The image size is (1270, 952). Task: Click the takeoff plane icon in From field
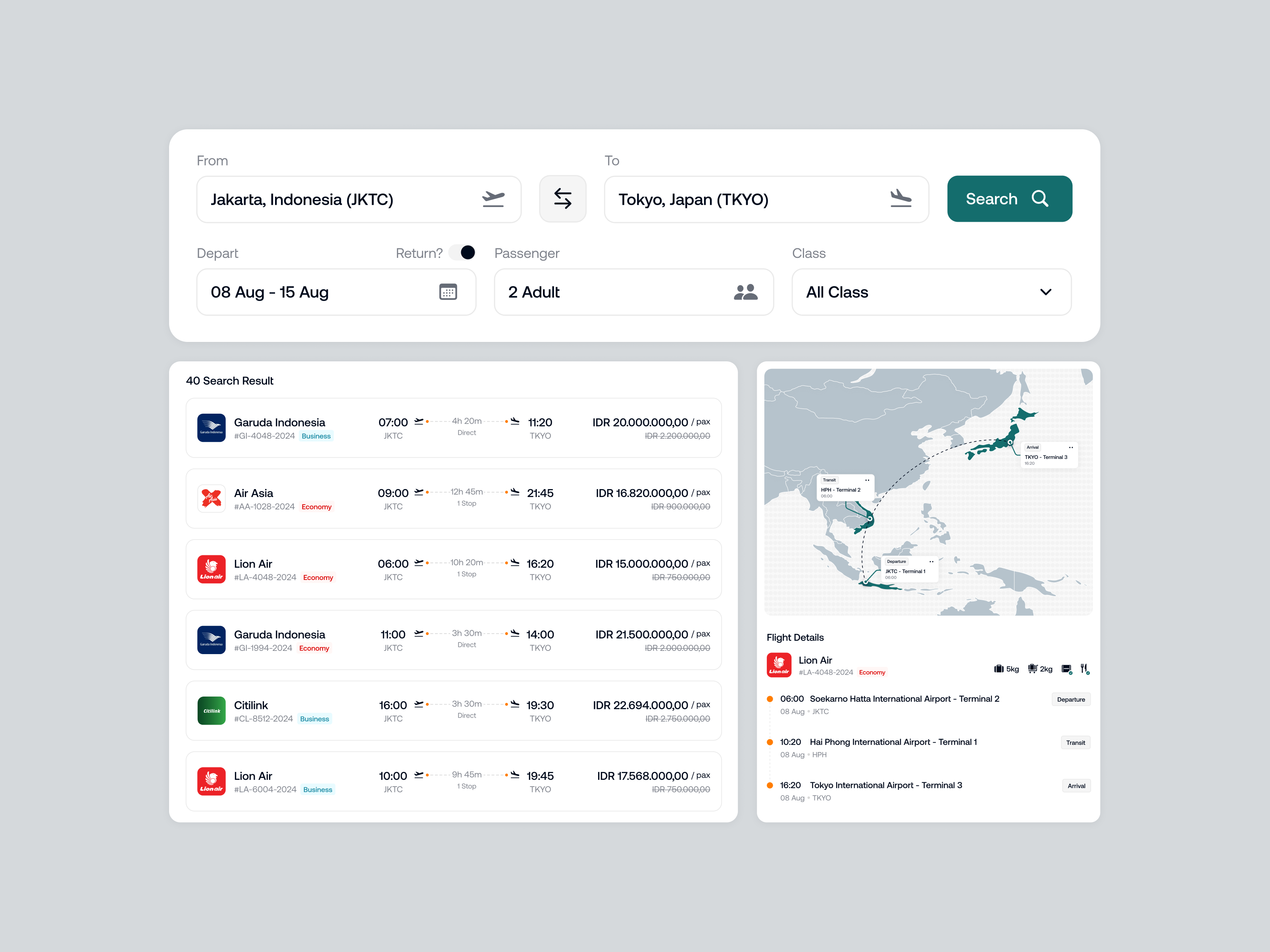click(493, 199)
